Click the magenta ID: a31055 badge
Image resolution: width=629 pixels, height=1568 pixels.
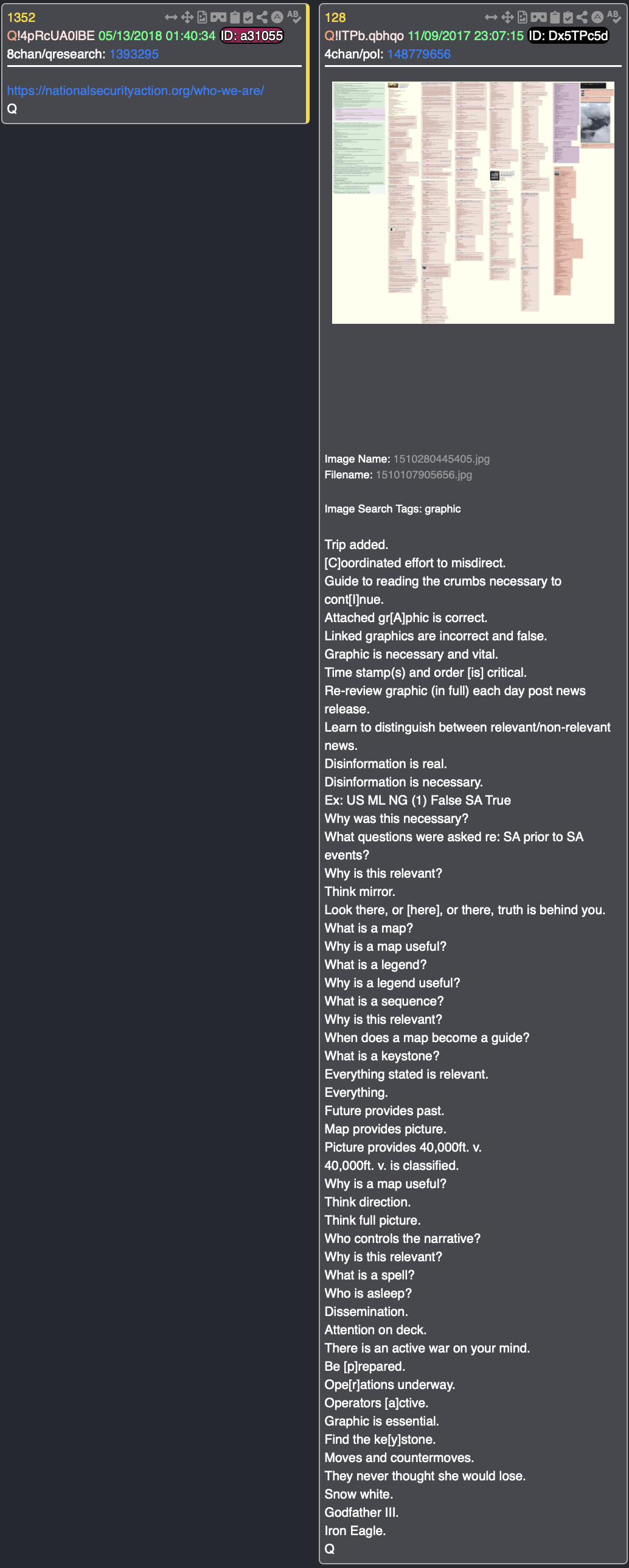click(252, 36)
